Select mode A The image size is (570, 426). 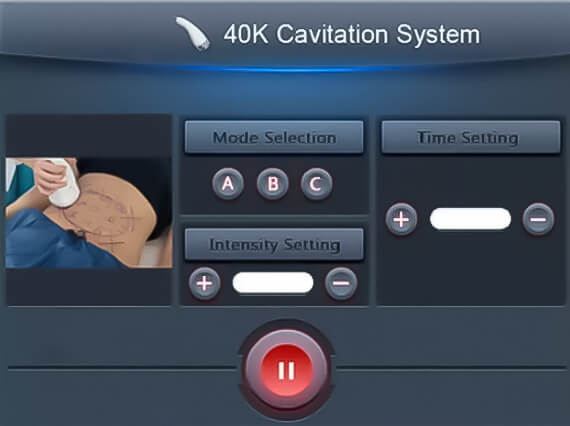pyautogui.click(x=228, y=184)
